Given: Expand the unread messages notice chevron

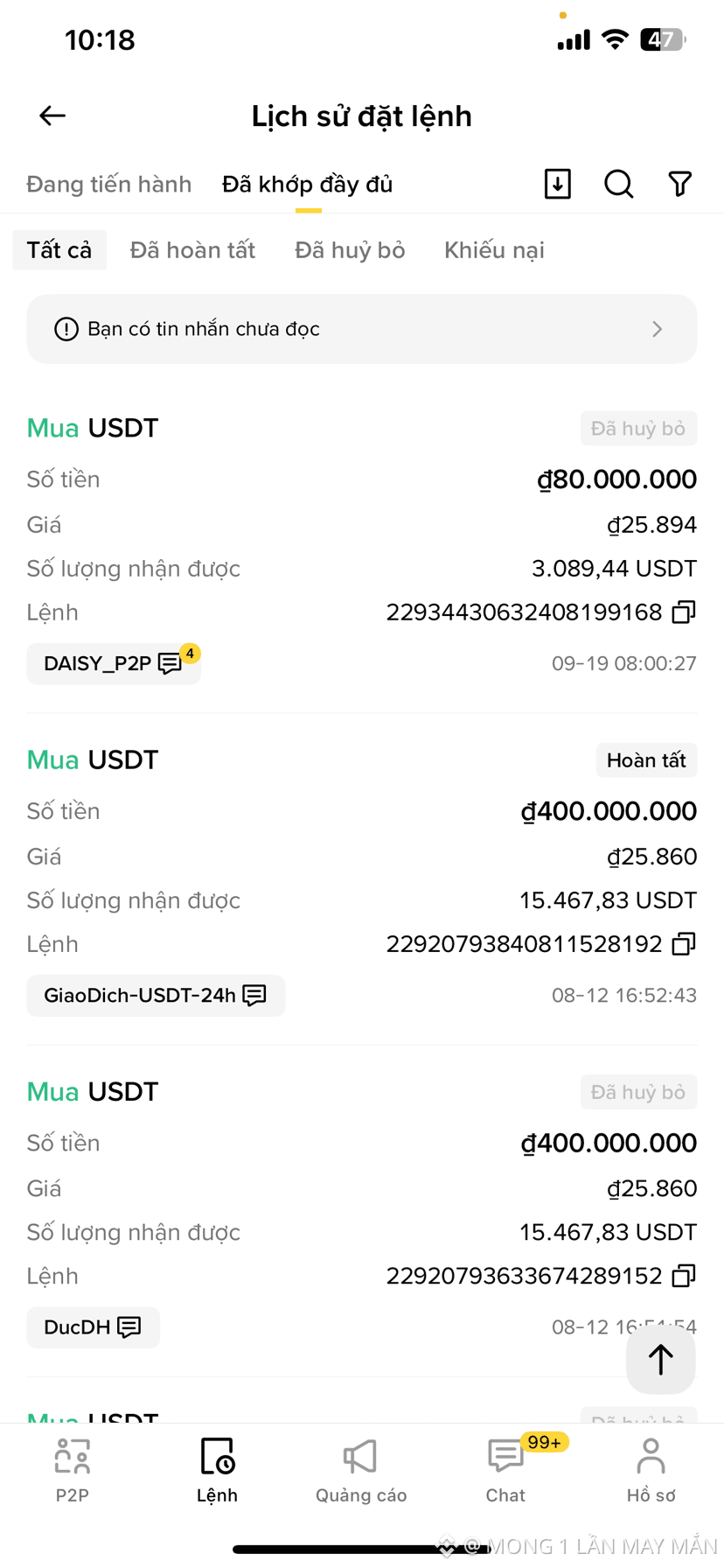Looking at the screenshot, I should 658,329.
